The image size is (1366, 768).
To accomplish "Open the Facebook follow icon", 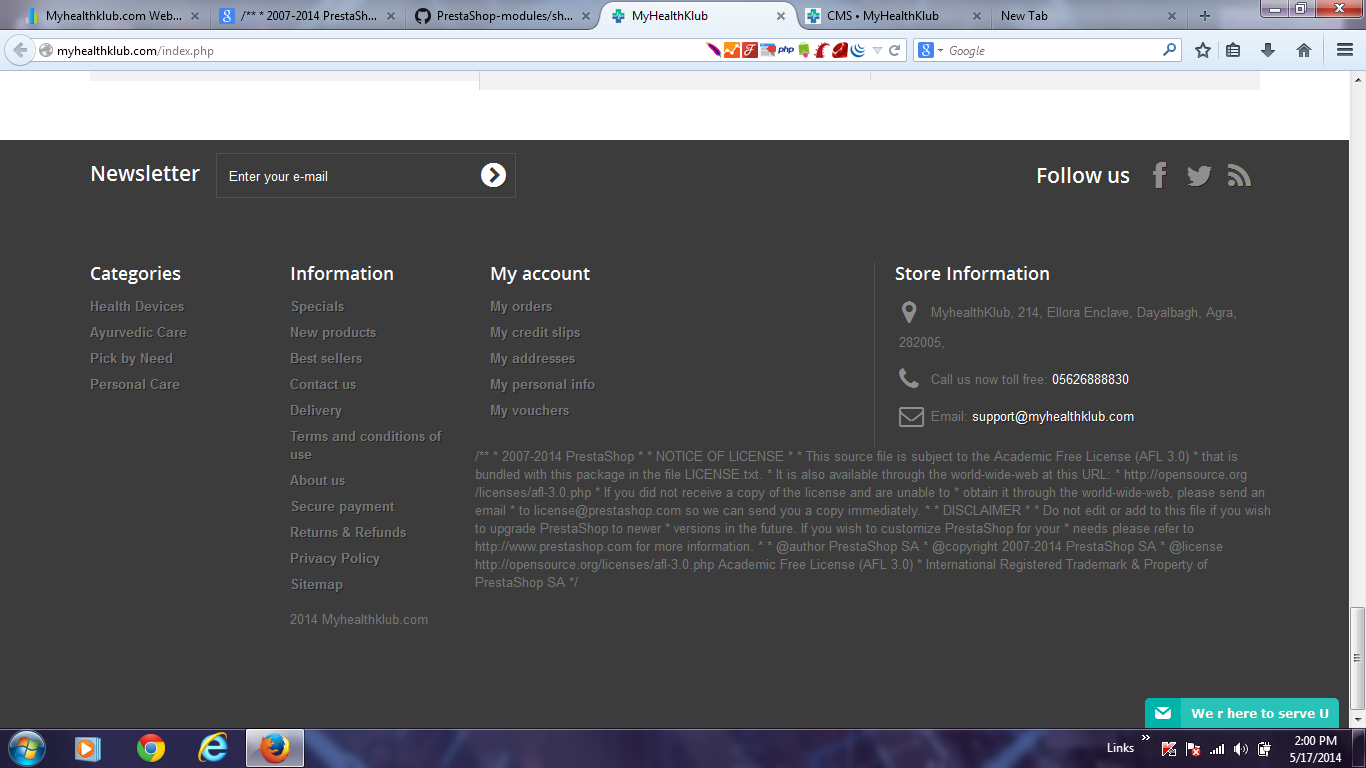I will (x=1159, y=176).
